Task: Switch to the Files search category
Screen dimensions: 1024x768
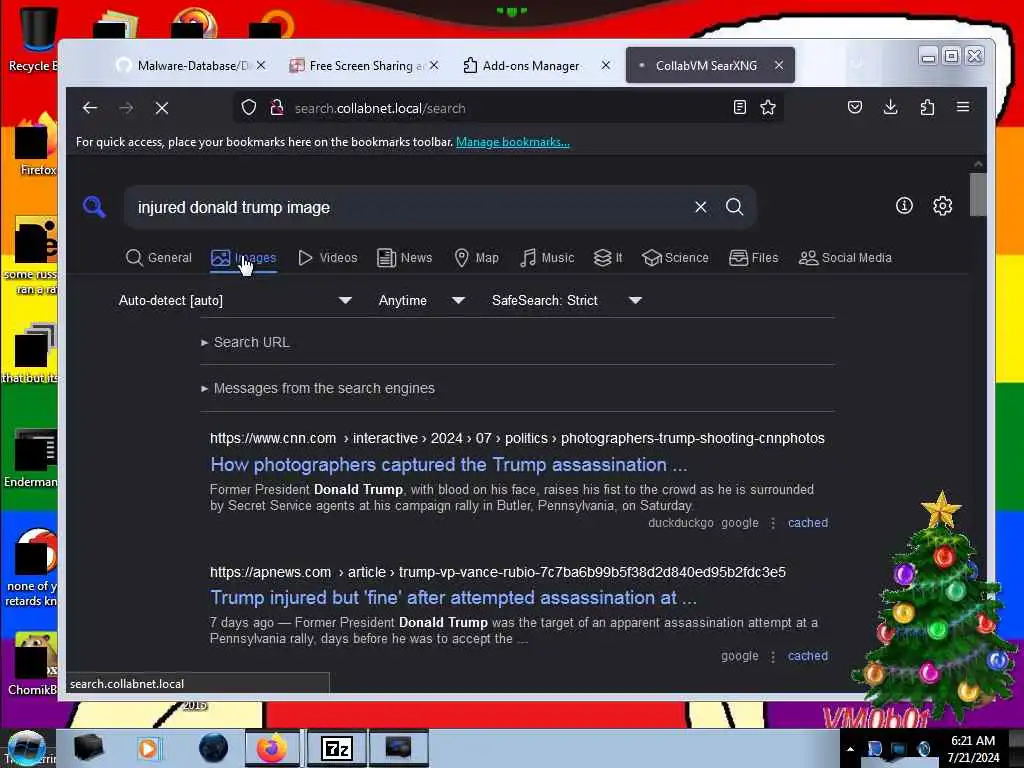Action: click(x=754, y=258)
